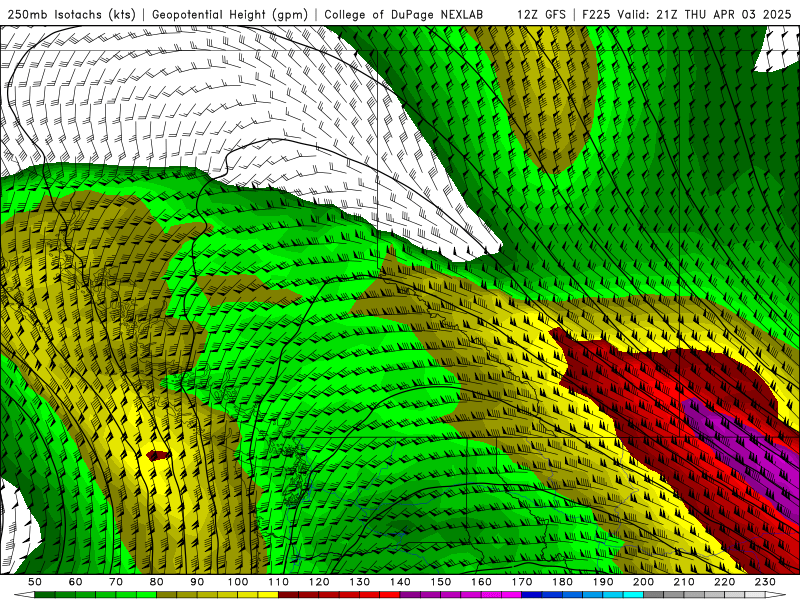Click the 170 label on the color scale
Screen dimensions: 800x600
point(522,582)
